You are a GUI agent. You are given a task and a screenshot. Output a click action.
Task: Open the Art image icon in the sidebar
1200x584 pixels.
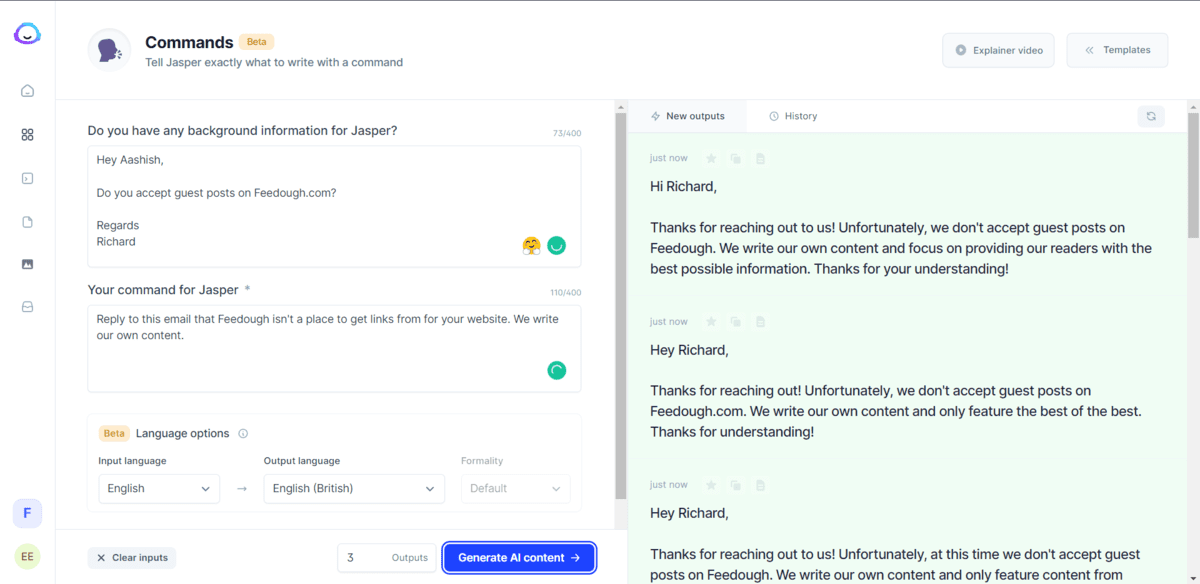(x=27, y=264)
